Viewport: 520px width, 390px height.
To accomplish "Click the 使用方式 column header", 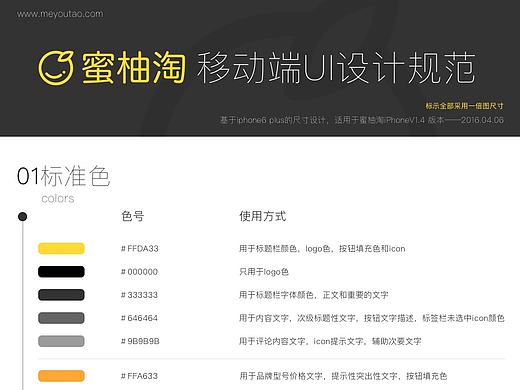I will point(263,216).
